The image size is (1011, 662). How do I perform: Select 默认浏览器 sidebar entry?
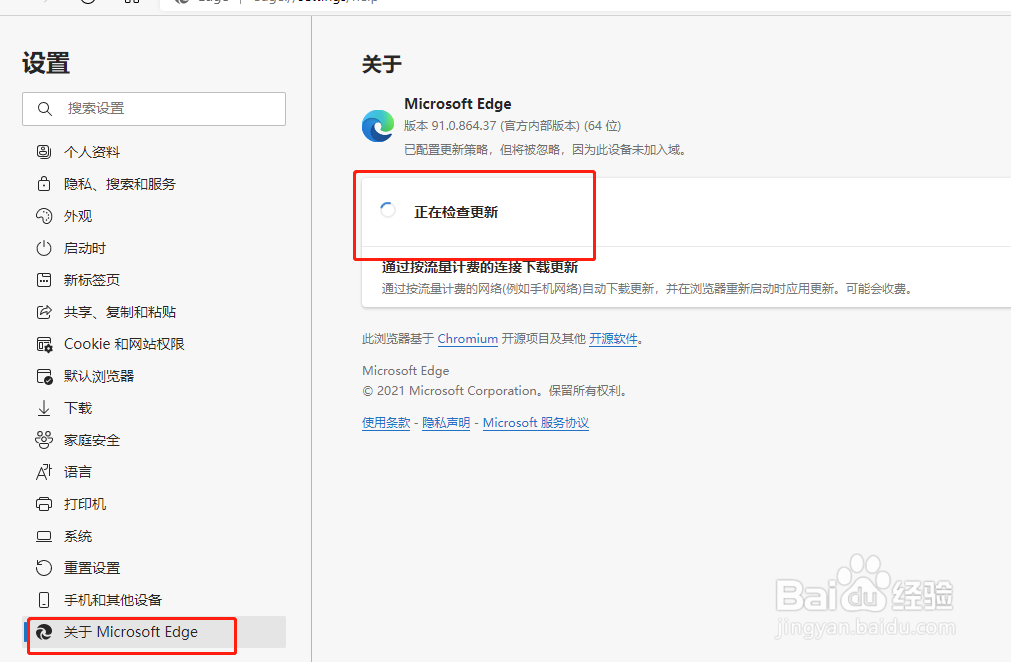pyautogui.click(x=154, y=376)
